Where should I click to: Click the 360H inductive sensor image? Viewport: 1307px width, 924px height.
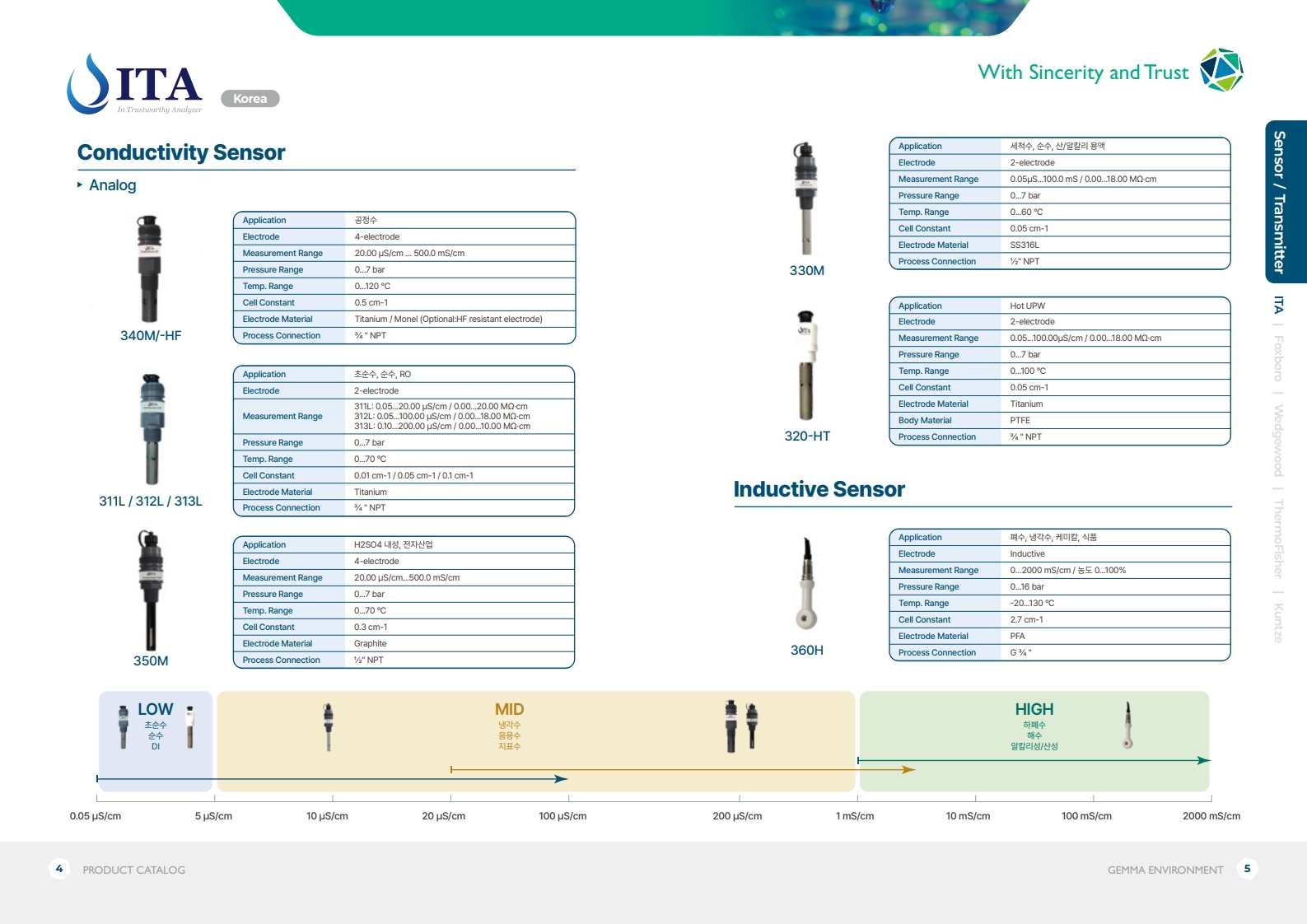point(807,584)
